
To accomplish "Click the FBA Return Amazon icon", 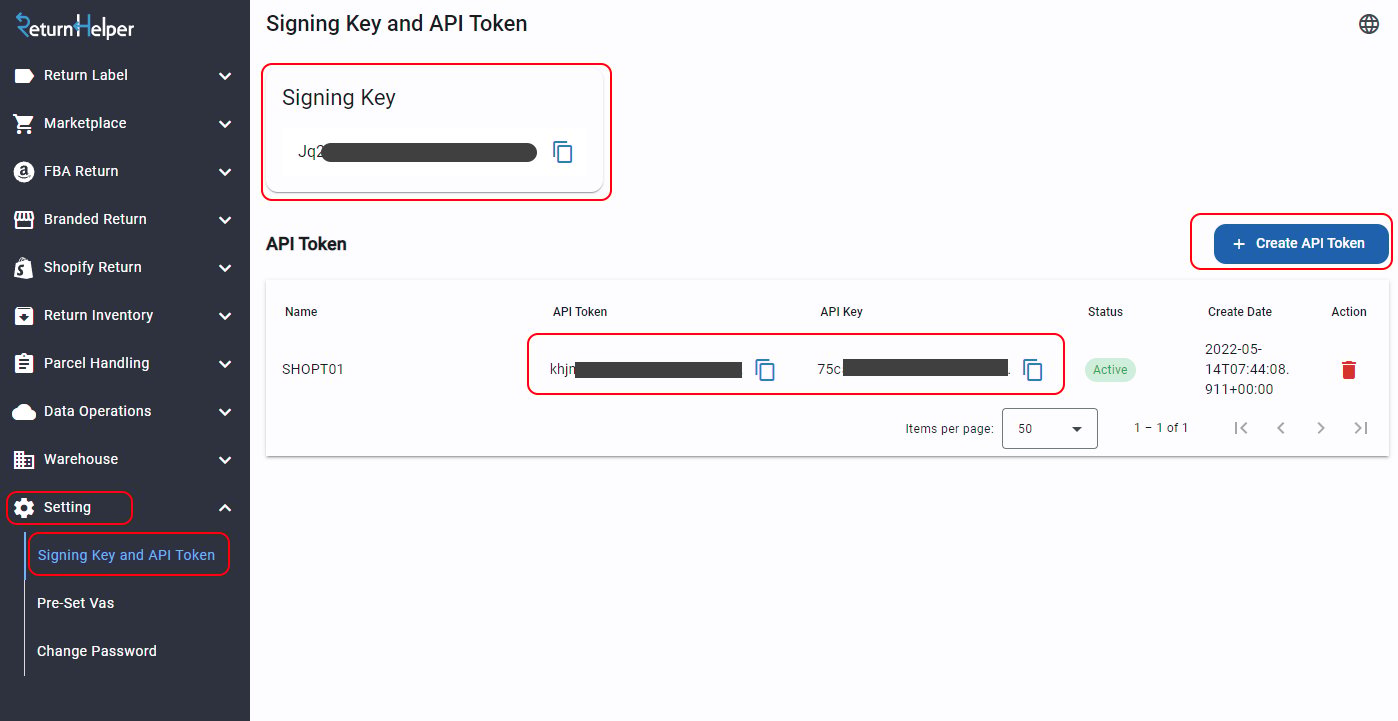I will click(x=24, y=172).
